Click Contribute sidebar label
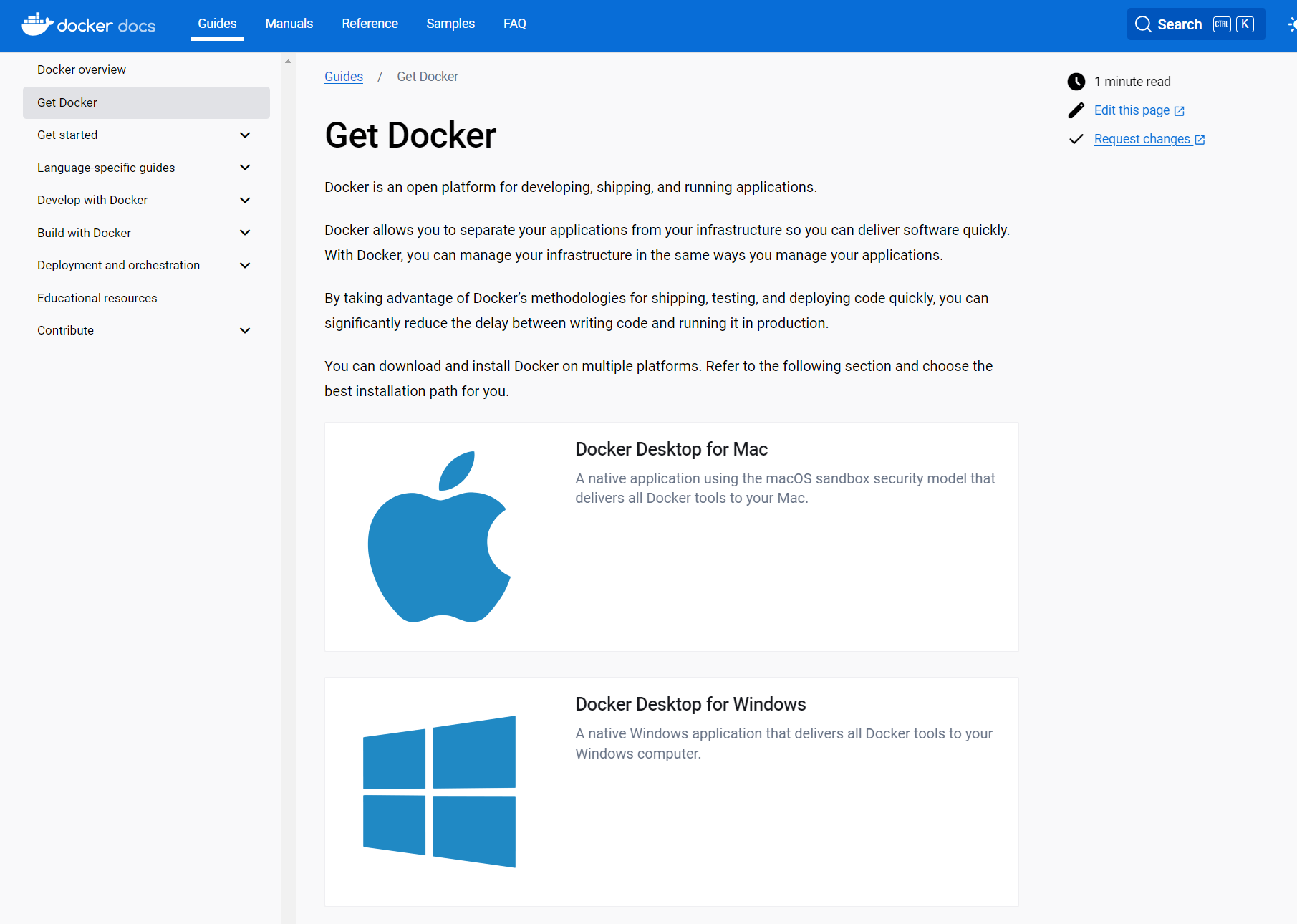This screenshot has height=924, width=1297. click(65, 330)
